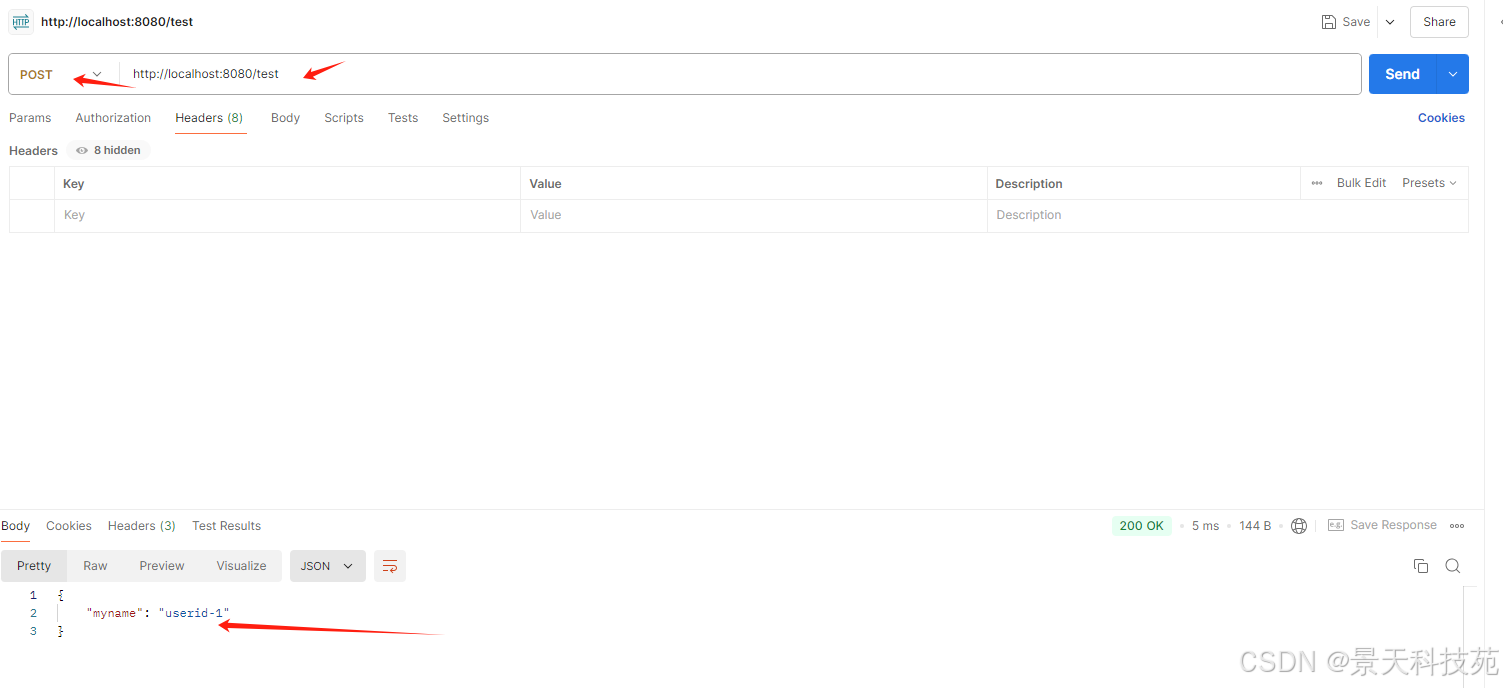The image size is (1503, 688).
Task: Switch to Authorization tab
Action: coord(113,118)
